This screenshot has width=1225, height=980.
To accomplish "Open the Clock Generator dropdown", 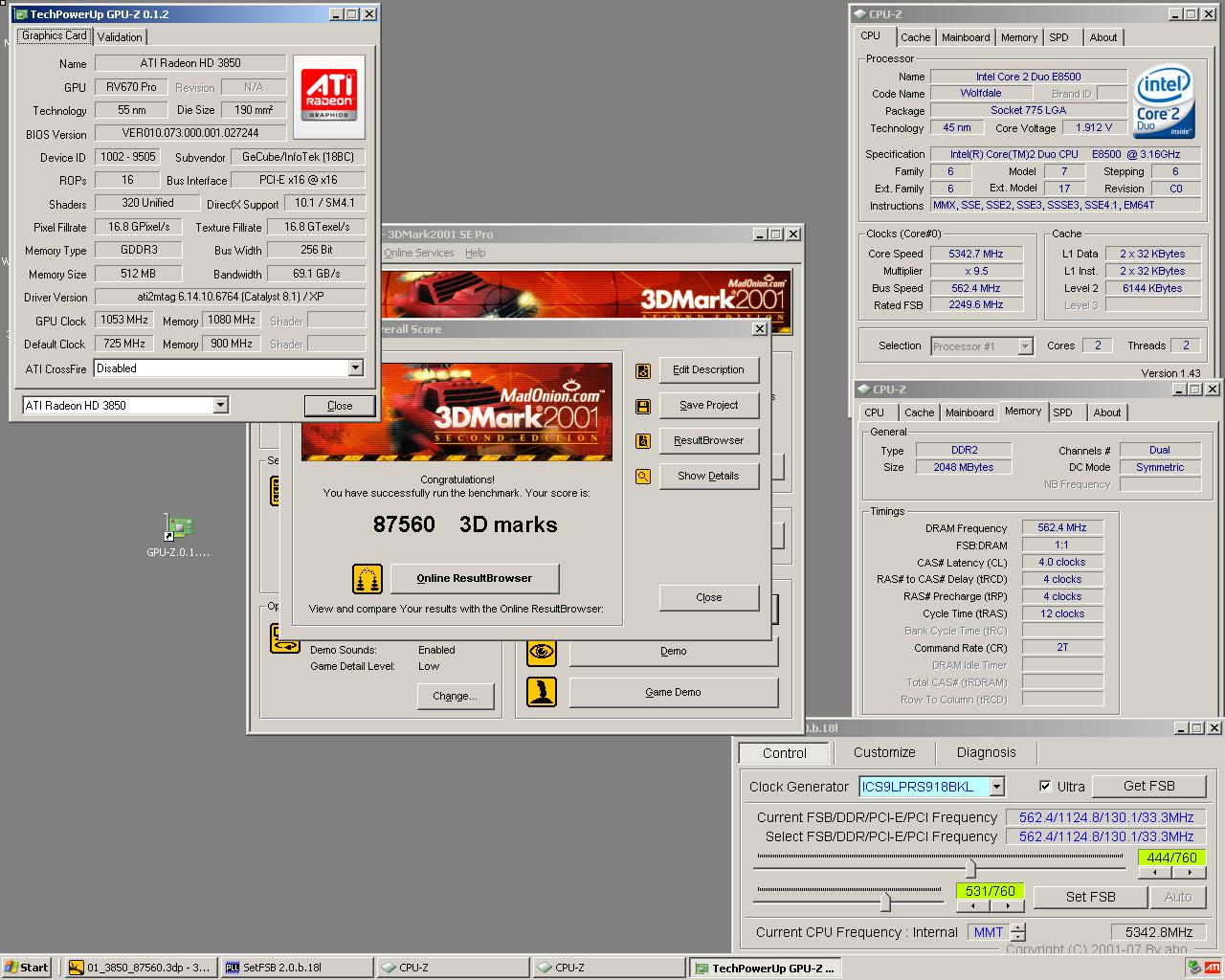I will click(997, 787).
